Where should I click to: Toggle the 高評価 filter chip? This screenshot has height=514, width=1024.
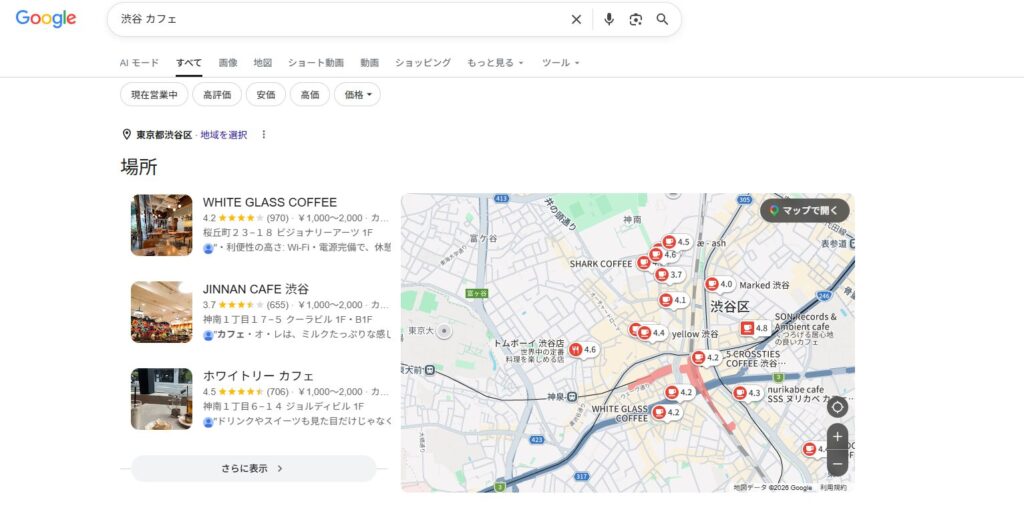tap(217, 95)
